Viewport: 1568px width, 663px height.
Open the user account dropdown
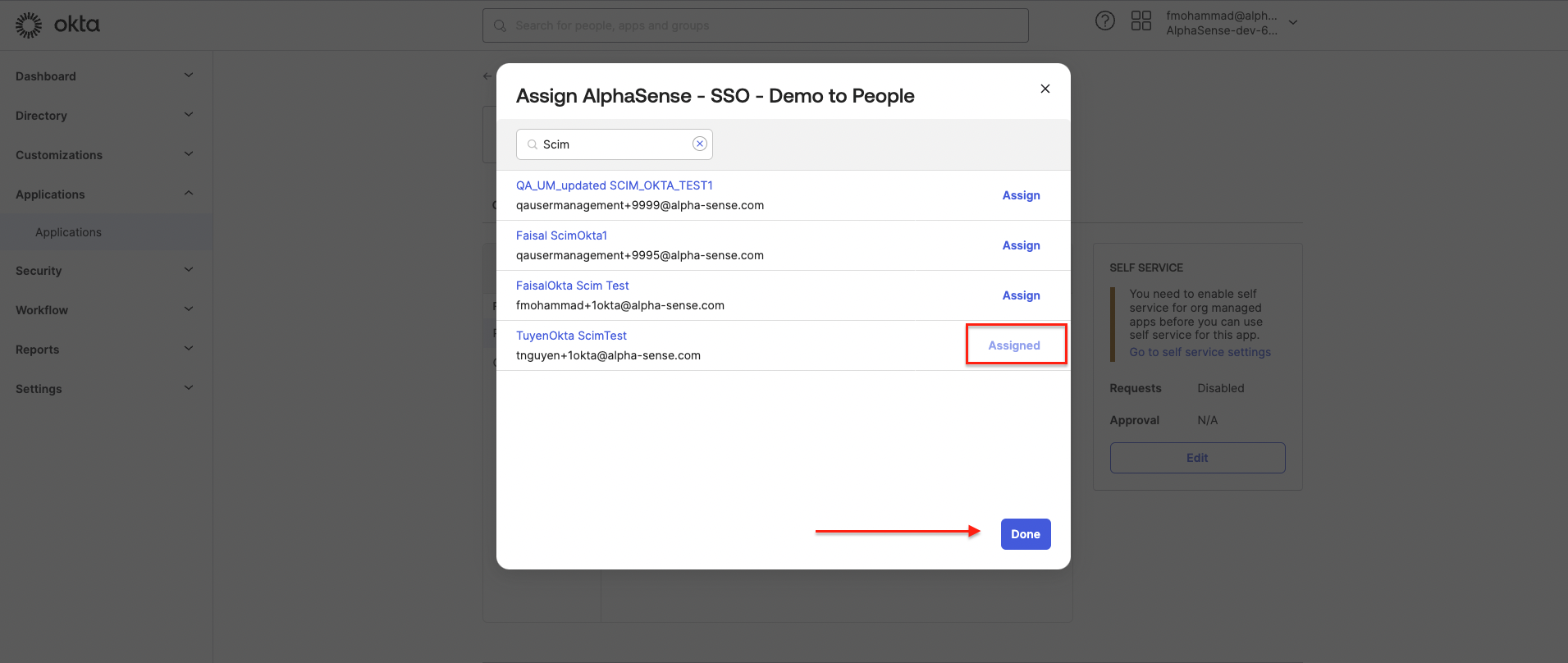[x=1293, y=23]
